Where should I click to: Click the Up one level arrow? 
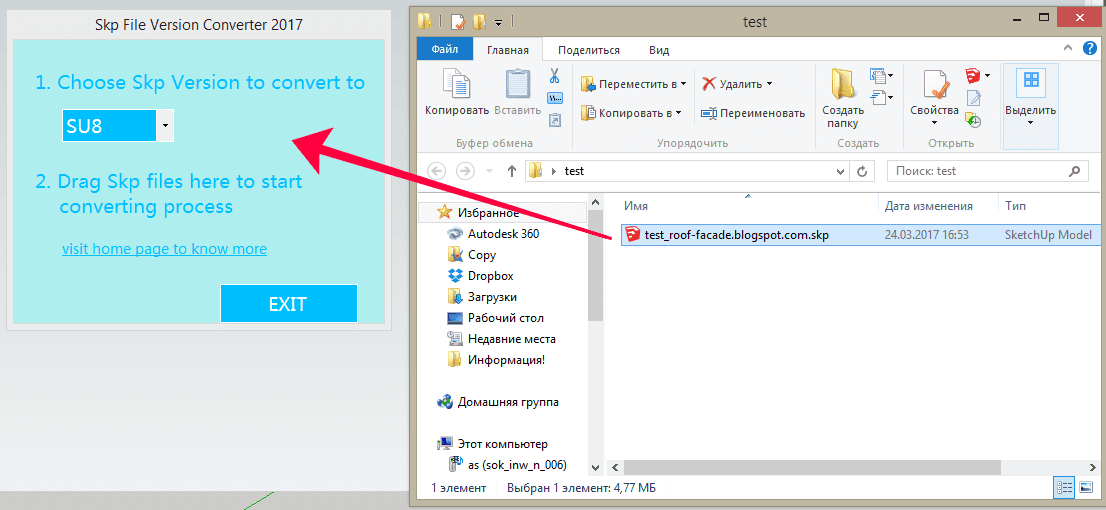coord(512,171)
